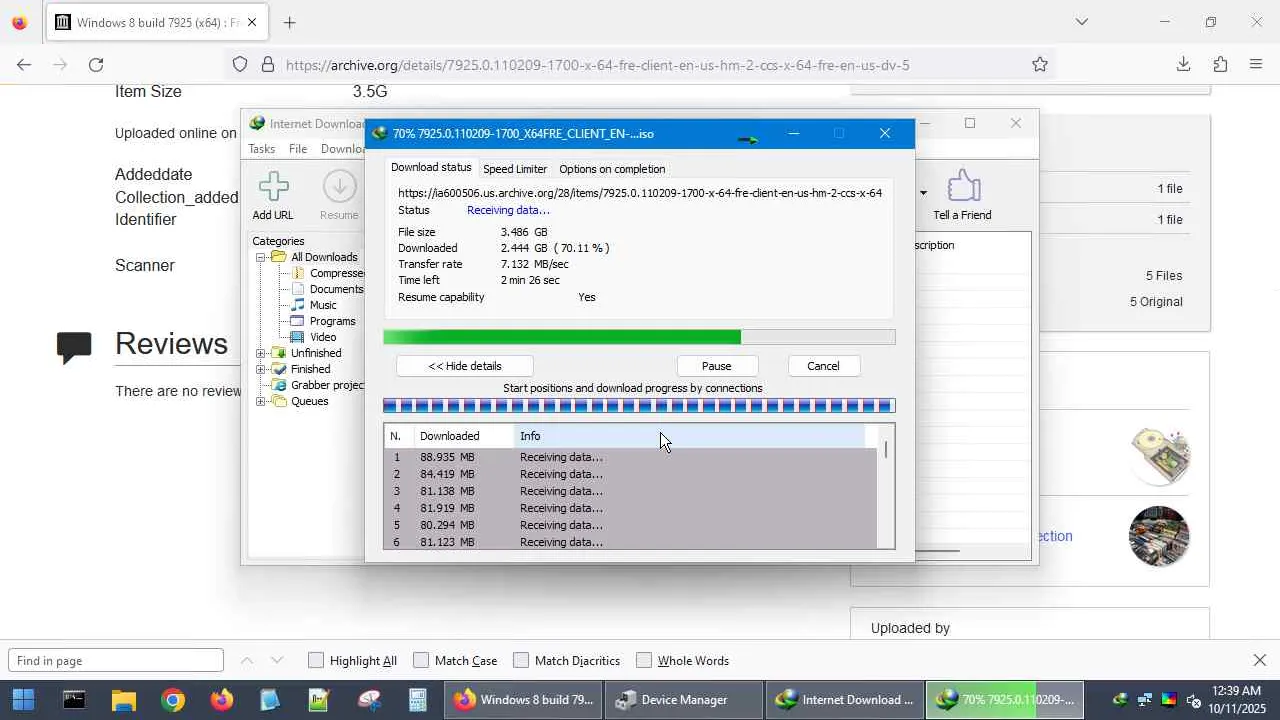Click the connections progress segments bar

tap(639, 406)
